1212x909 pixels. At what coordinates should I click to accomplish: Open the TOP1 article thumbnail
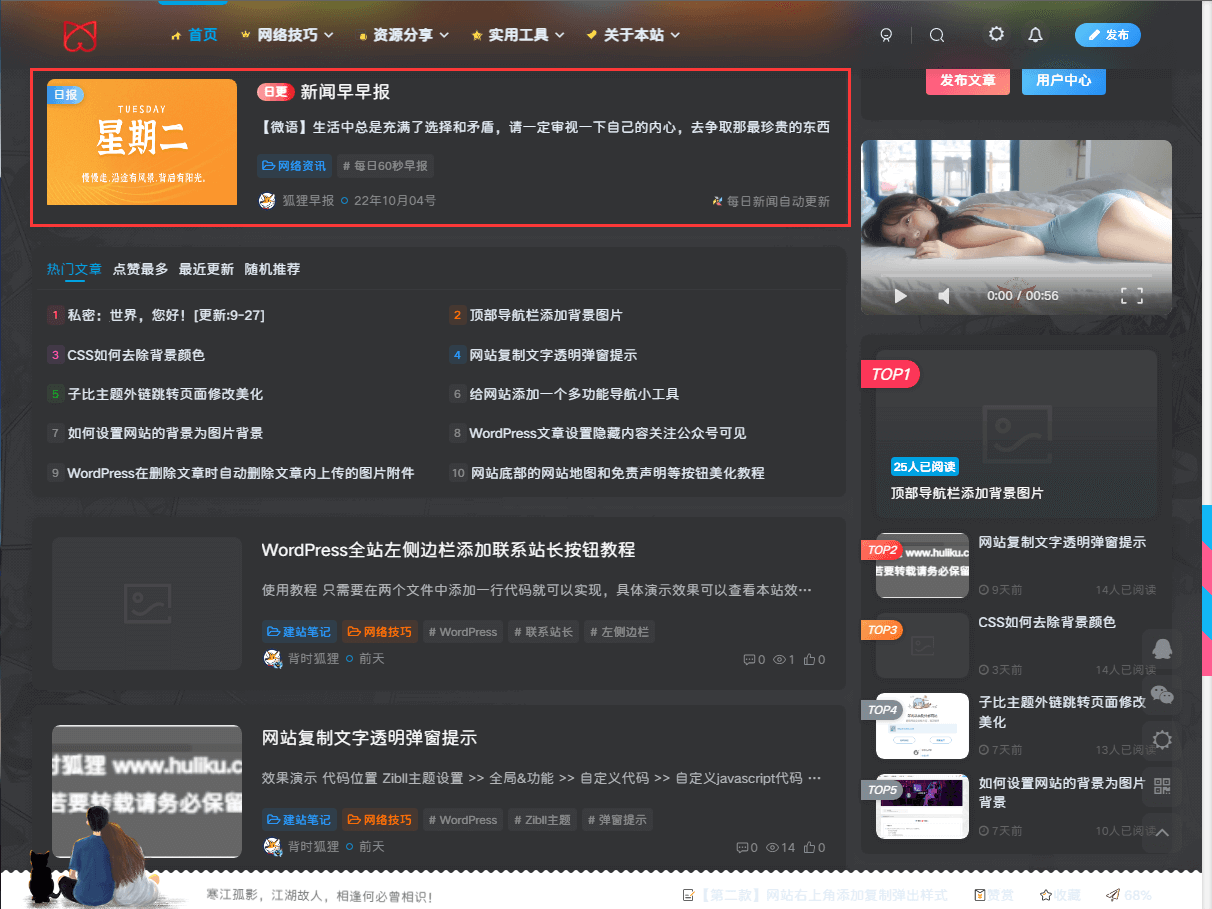[x=1016, y=432]
